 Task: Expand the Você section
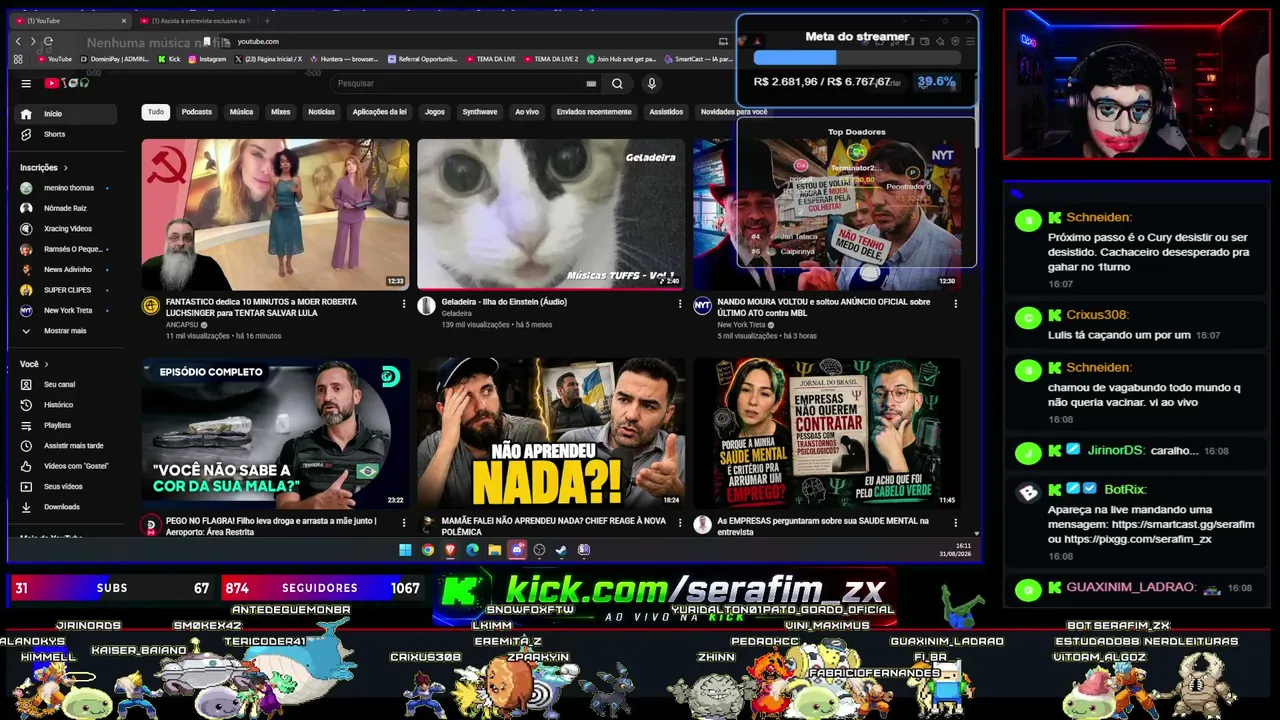pos(35,364)
